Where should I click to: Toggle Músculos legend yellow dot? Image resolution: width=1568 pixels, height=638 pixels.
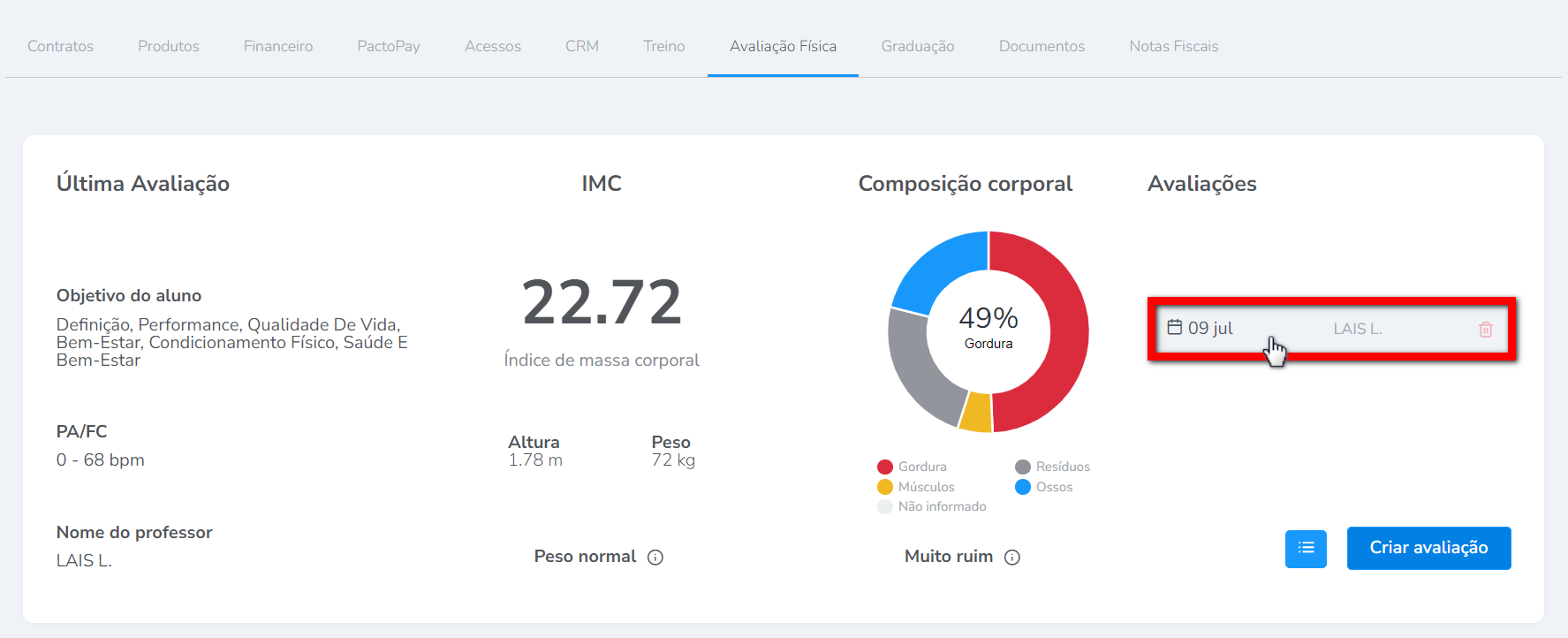click(x=884, y=487)
